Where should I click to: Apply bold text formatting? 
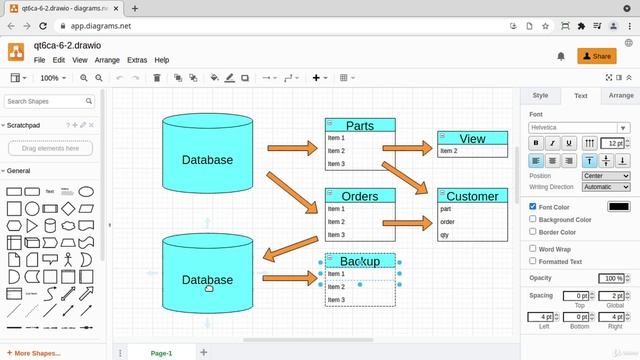click(x=536, y=143)
